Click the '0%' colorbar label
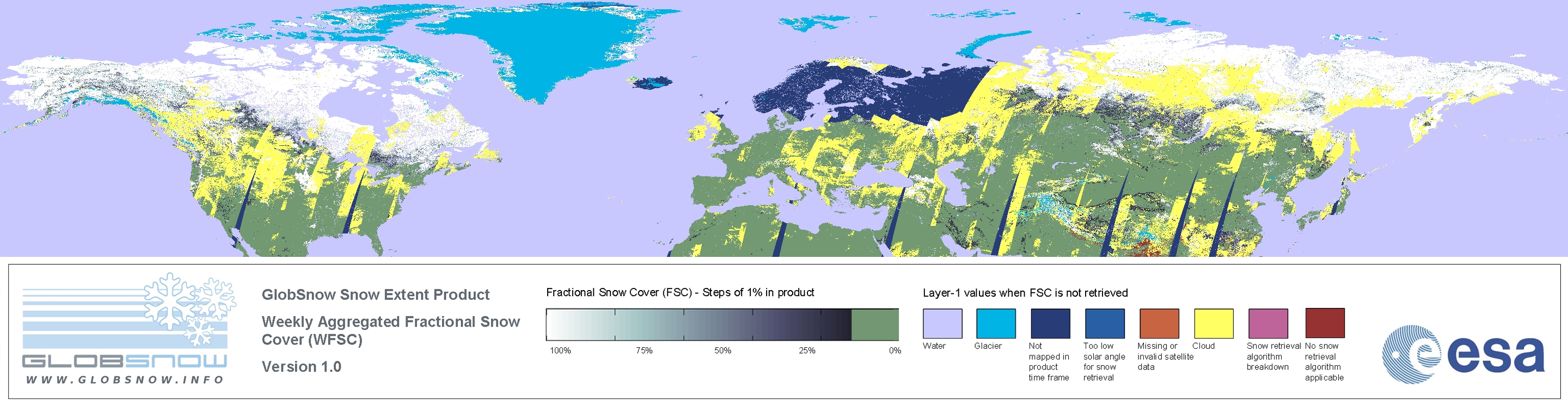Viewport: 1568px width, 406px height. tap(895, 350)
